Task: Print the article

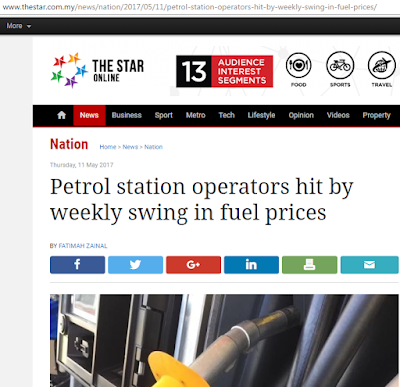Action: [309, 265]
